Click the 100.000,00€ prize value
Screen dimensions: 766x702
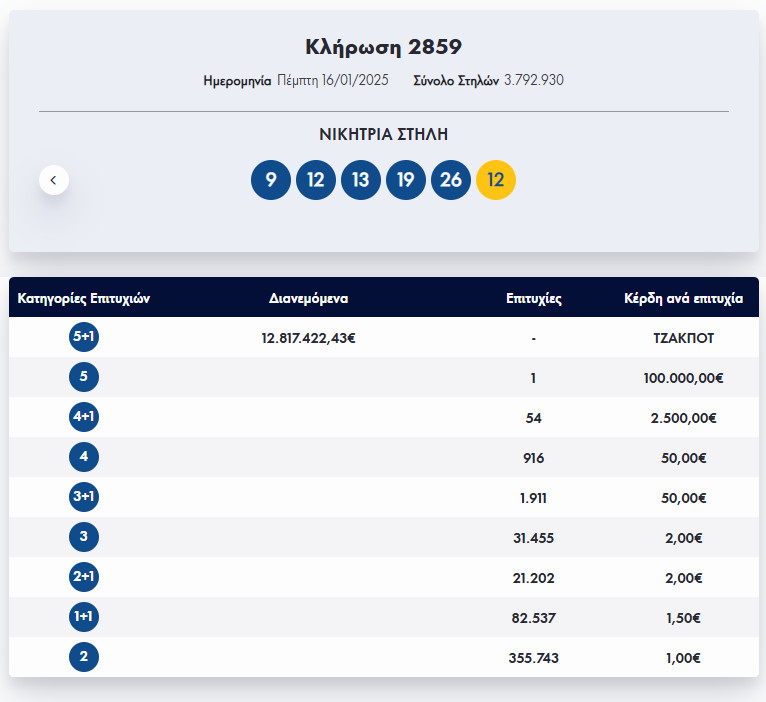(683, 378)
